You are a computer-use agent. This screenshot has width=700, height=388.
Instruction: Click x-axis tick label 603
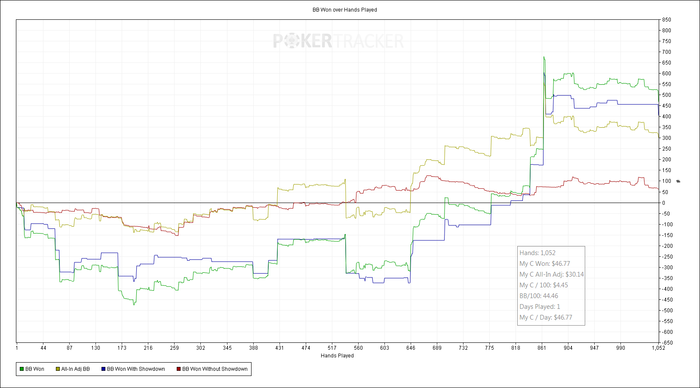[384, 347]
